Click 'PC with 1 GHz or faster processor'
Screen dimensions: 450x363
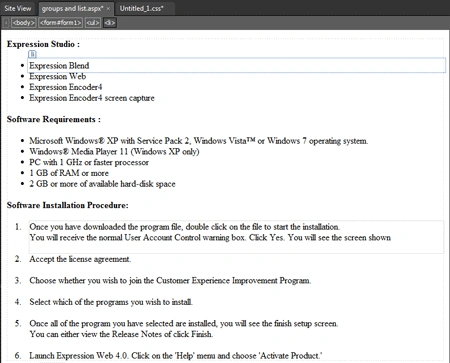[89, 162]
